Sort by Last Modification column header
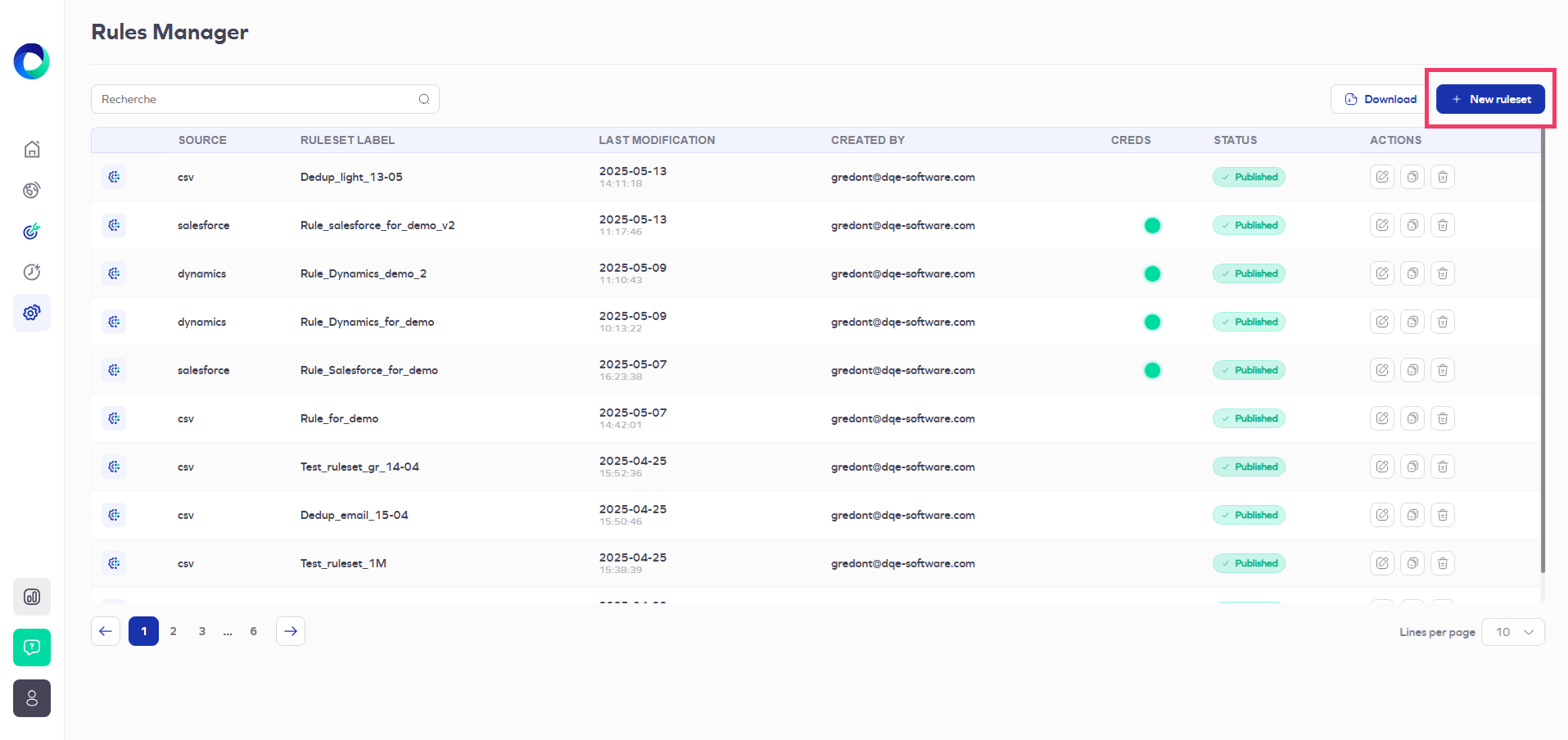This screenshot has width=1568, height=740. pyautogui.click(x=656, y=140)
